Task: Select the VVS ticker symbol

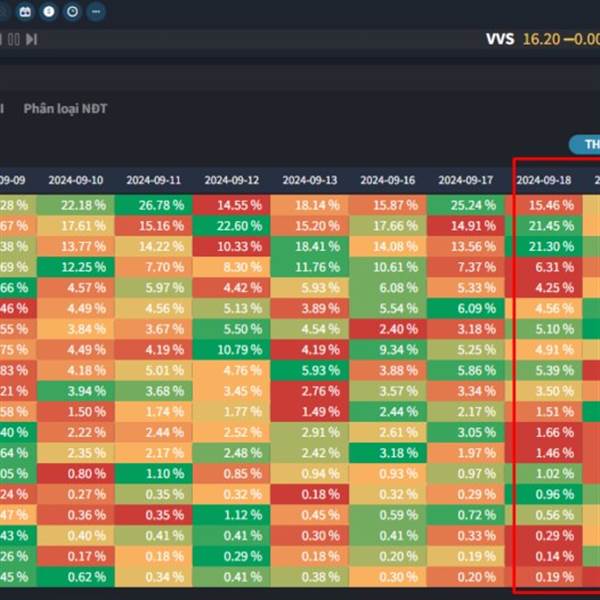Action: pyautogui.click(x=500, y=39)
